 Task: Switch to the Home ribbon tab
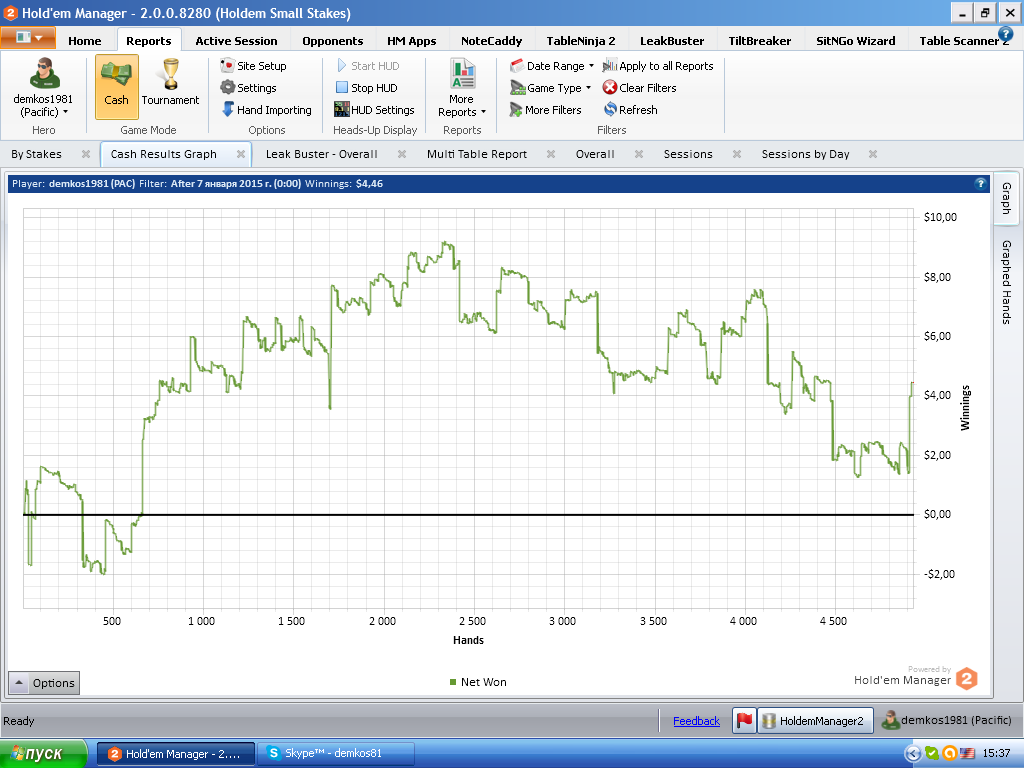tap(85, 40)
